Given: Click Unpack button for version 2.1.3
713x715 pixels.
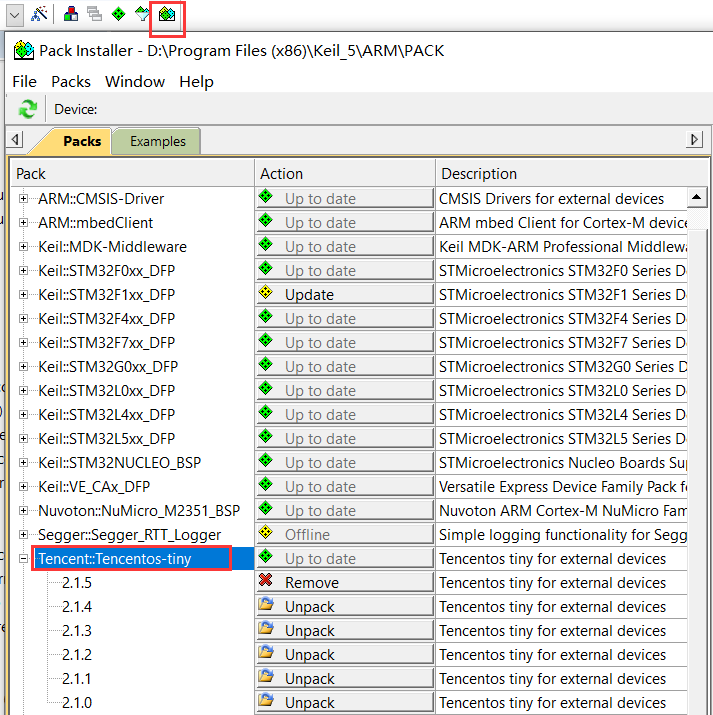Looking at the screenshot, I should (x=345, y=631).
